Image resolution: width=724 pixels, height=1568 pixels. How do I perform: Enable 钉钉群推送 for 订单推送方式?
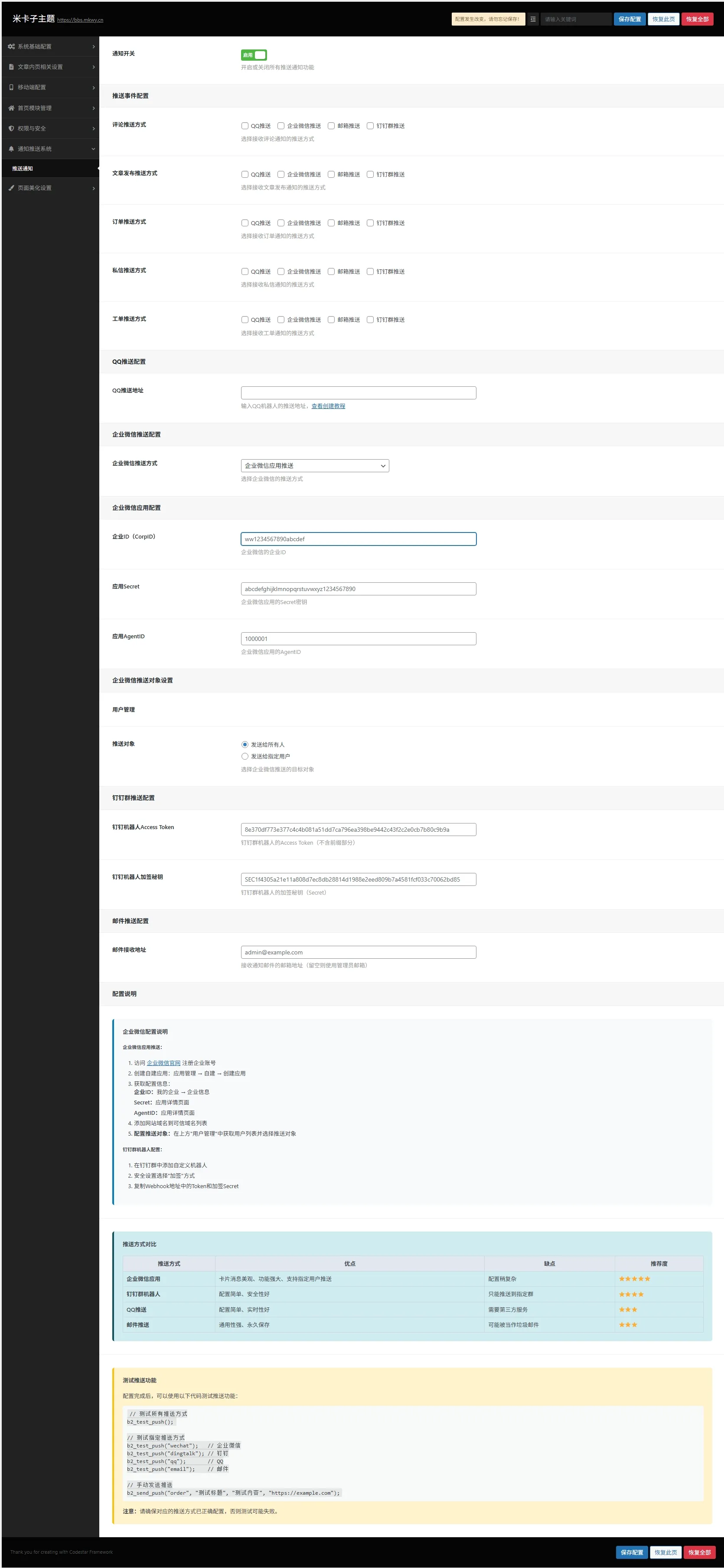pyautogui.click(x=370, y=223)
